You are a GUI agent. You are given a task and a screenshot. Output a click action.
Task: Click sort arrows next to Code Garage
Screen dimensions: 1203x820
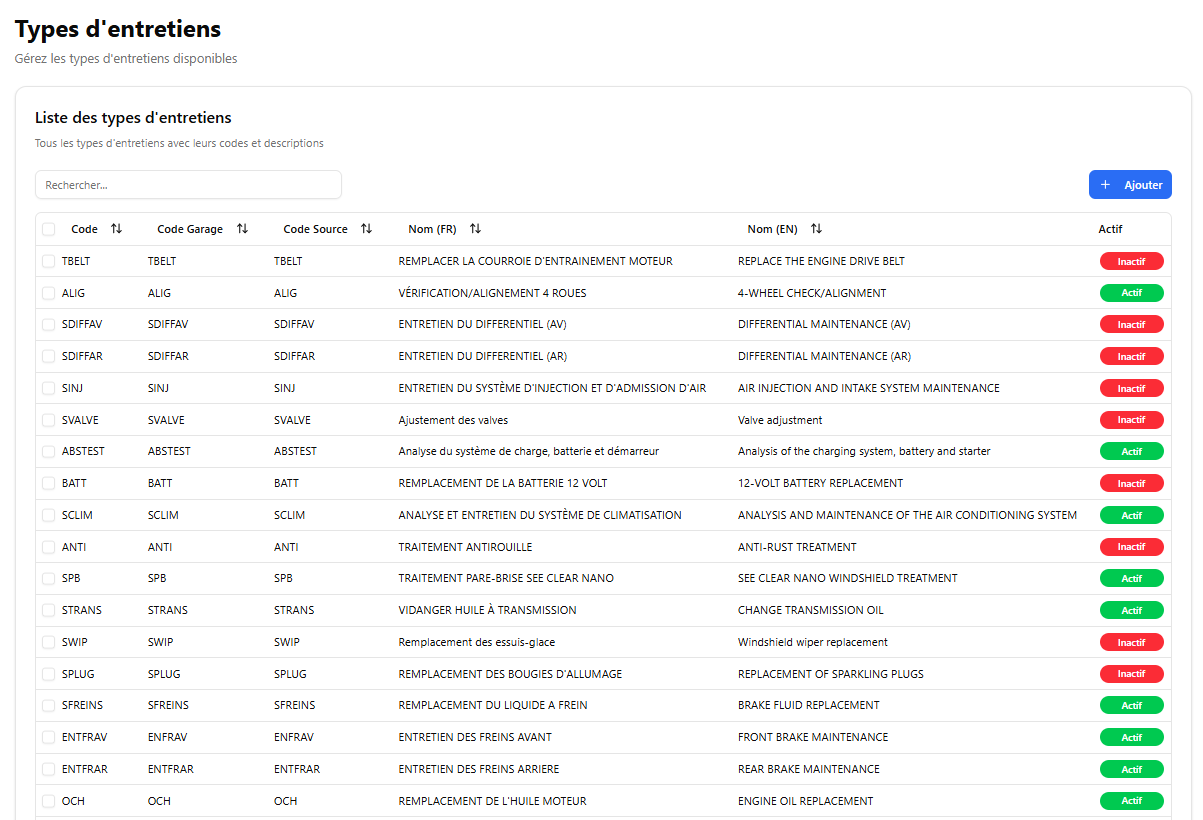point(242,229)
